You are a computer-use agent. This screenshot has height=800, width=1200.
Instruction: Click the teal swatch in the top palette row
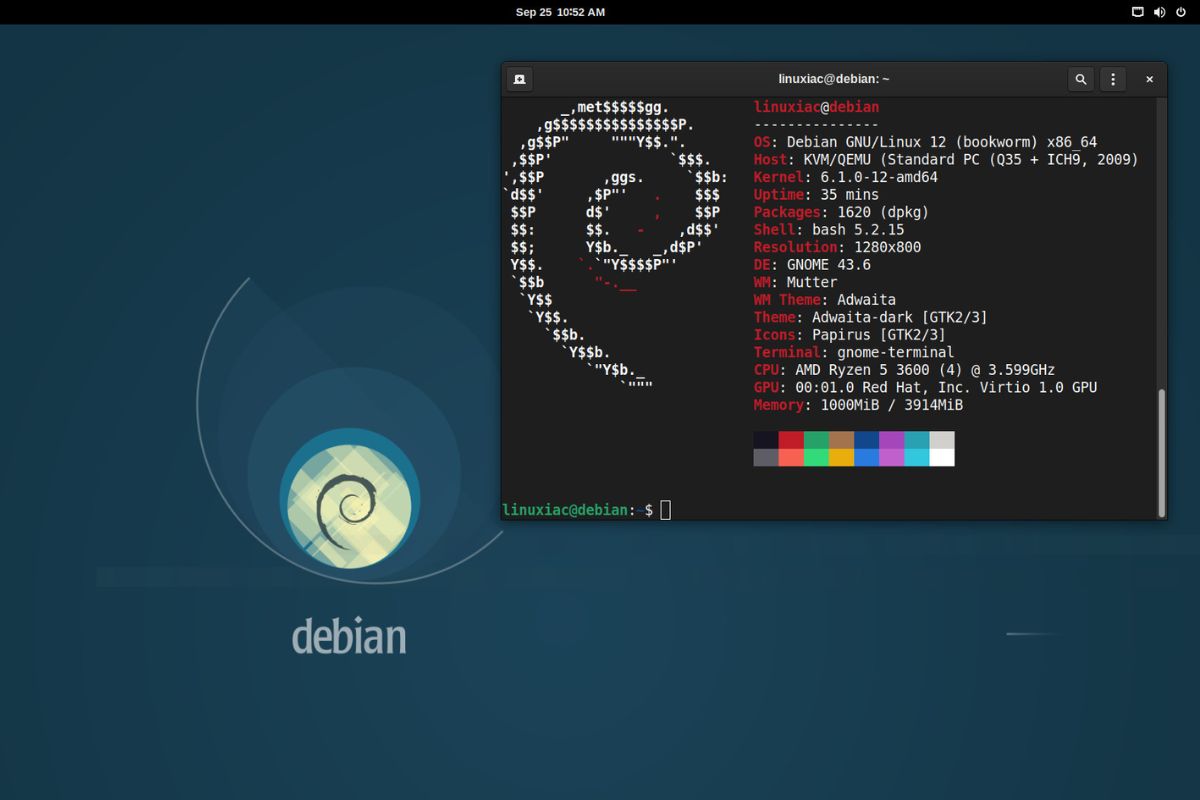click(916, 440)
